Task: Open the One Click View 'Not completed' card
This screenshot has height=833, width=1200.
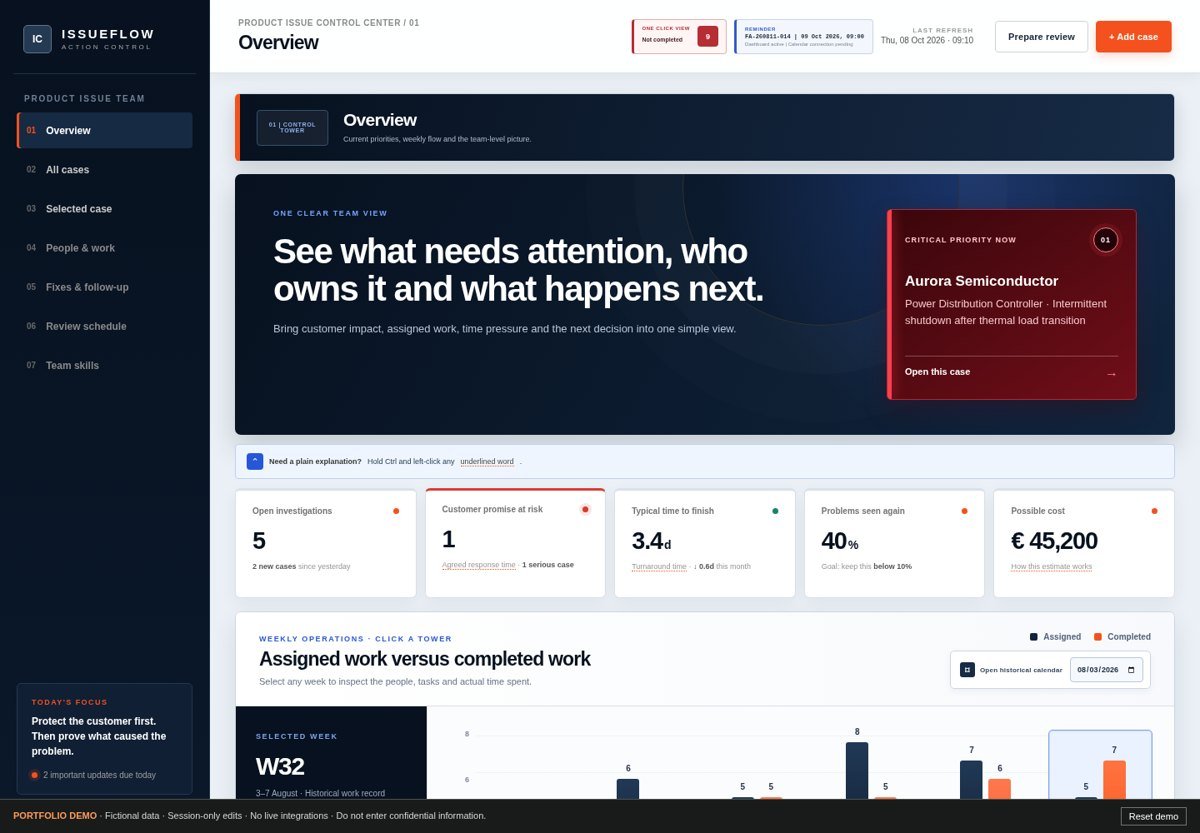Action: (679, 36)
